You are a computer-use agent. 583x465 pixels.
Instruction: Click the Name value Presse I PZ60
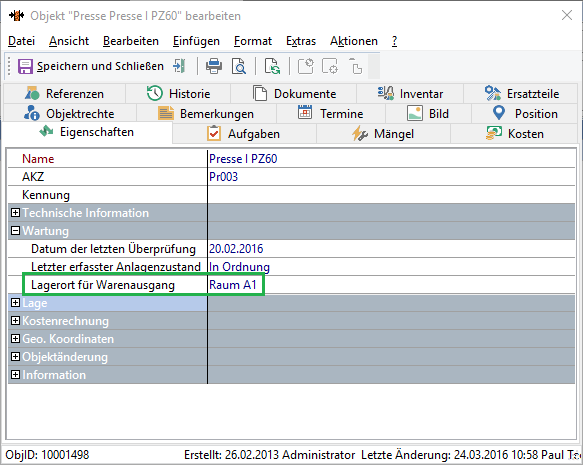tap(243, 159)
